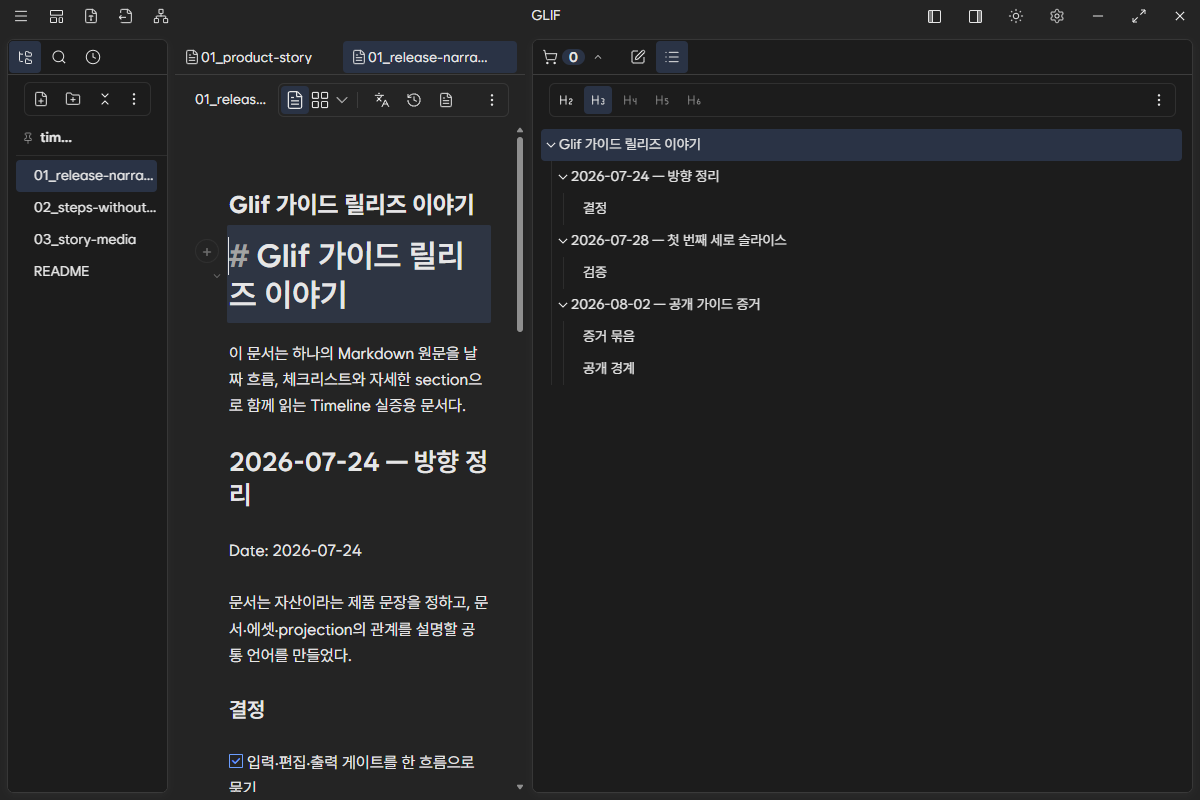This screenshot has width=1200, height=800.
Task: Click the '2026-07-24 — 방향 정리' heading in the editor
Action: 358,477
